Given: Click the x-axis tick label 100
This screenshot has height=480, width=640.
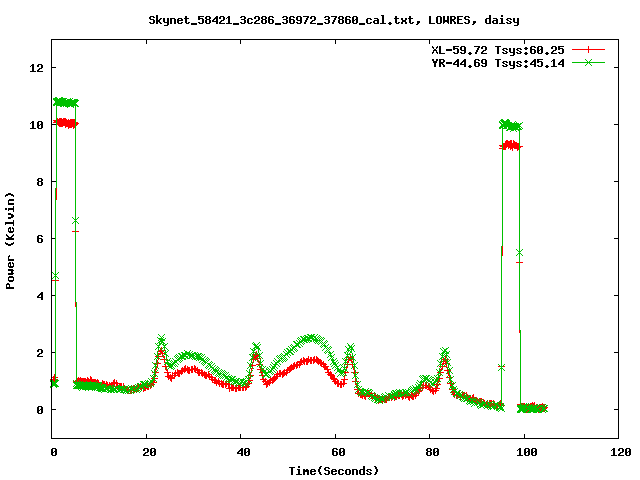Looking at the screenshot, I should pyautogui.click(x=527, y=452).
